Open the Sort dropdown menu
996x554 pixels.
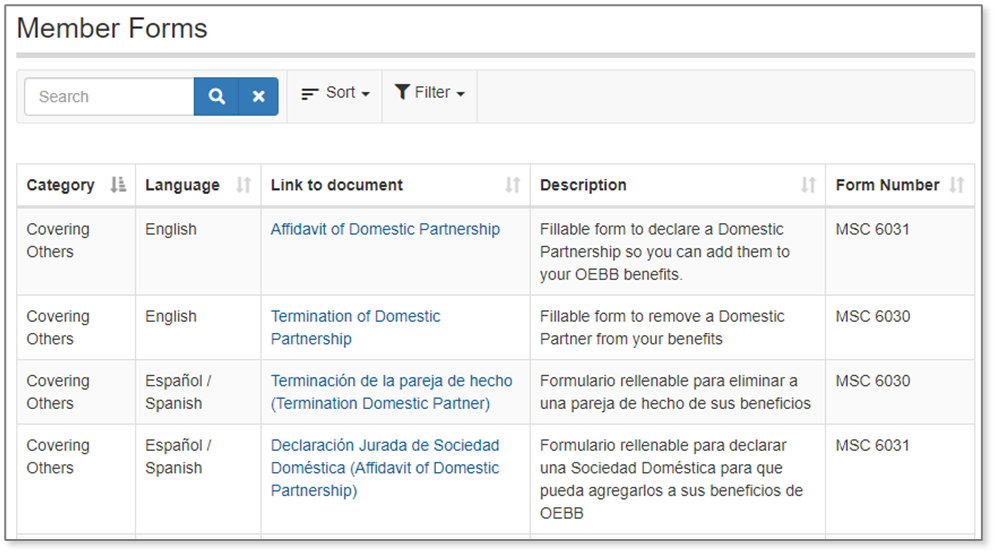tap(336, 93)
